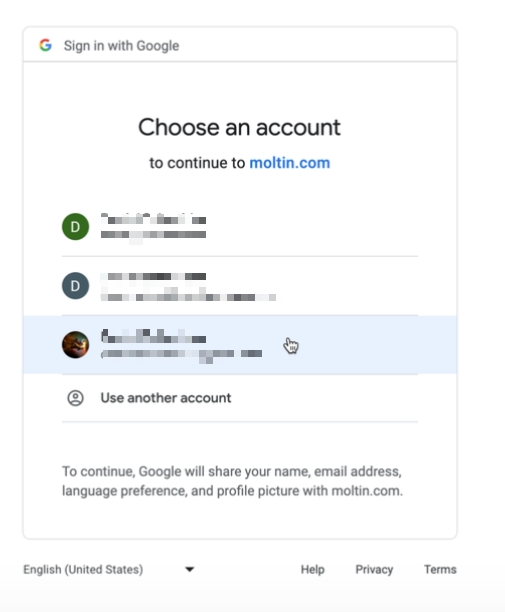Image resolution: width=505 pixels, height=612 pixels.
Task: Click the blurred name of the first account
Action: point(153,219)
